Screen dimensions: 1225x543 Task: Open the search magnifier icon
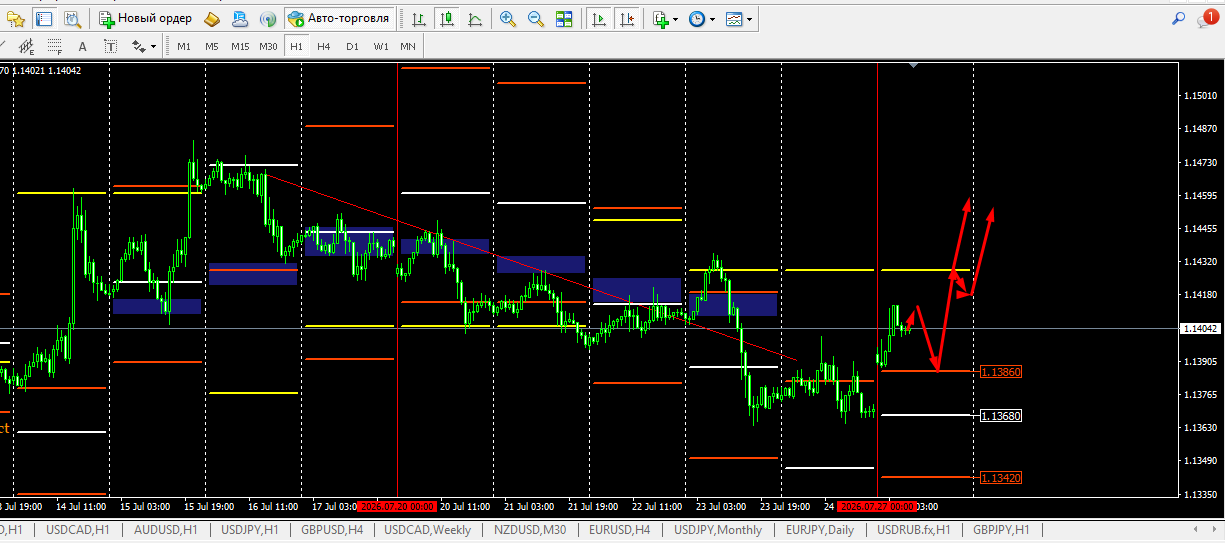click(x=1179, y=18)
